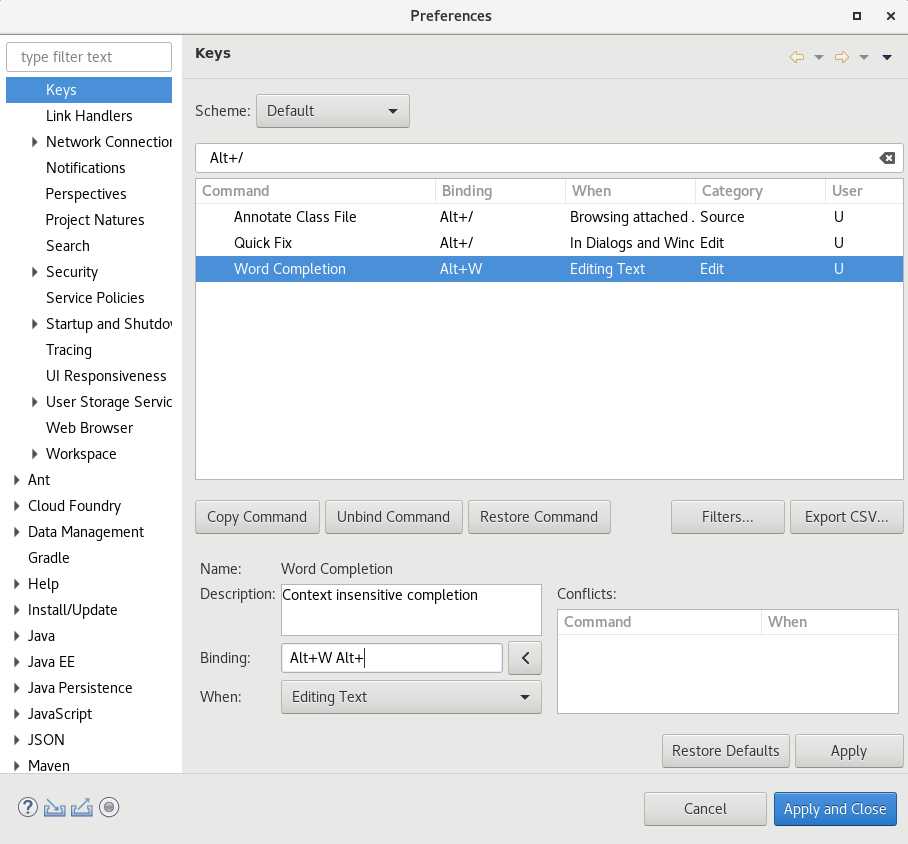Sort table by Binding column header
The height and width of the screenshot is (844, 908).
pyautogui.click(x=500, y=191)
